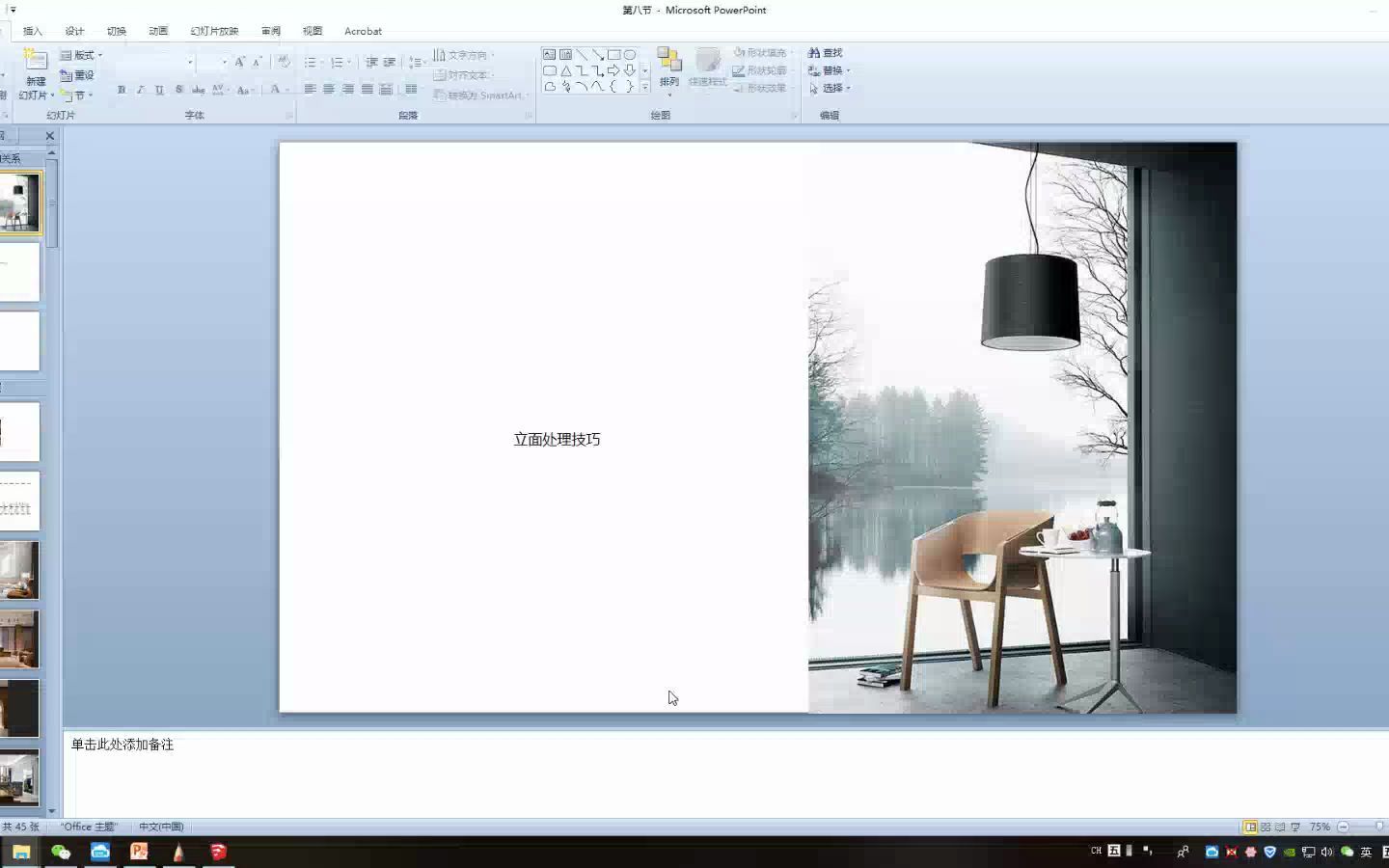Select the rounded rectangle shape
This screenshot has width=1389, height=868.
pos(549,70)
